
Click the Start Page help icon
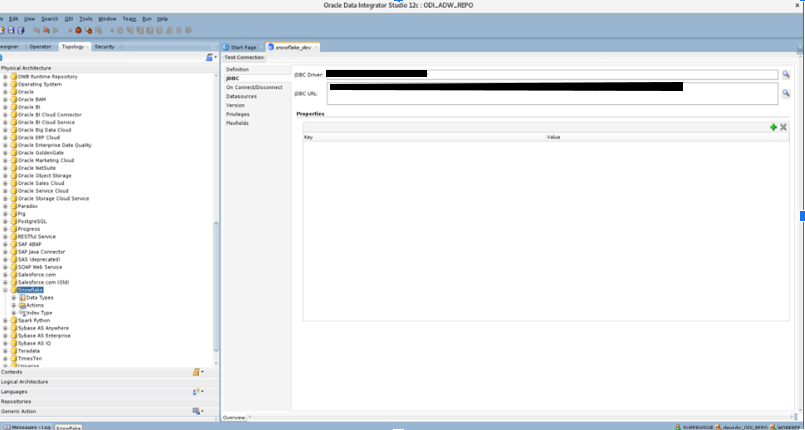226,47
